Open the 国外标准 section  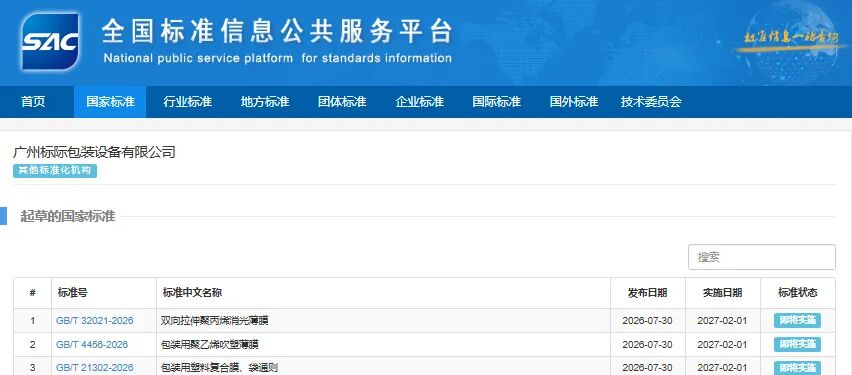click(573, 102)
